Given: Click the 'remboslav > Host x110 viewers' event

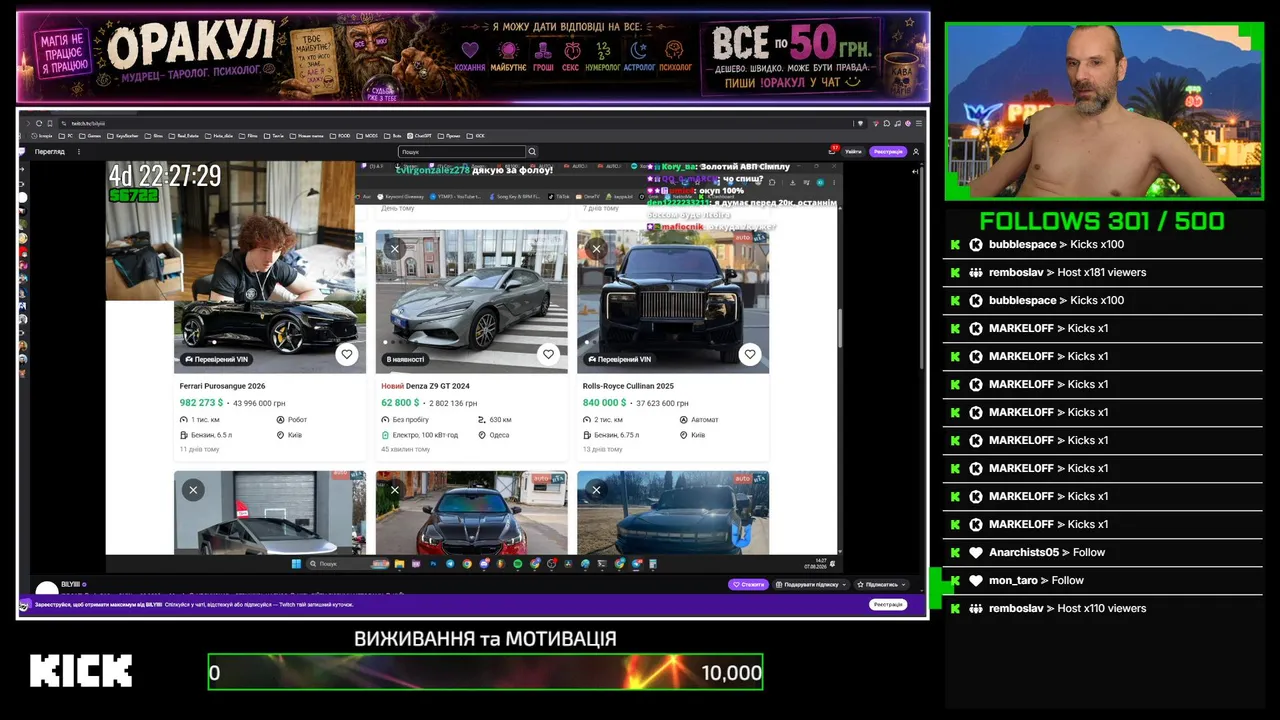Looking at the screenshot, I should pyautogui.click(x=1103, y=609).
